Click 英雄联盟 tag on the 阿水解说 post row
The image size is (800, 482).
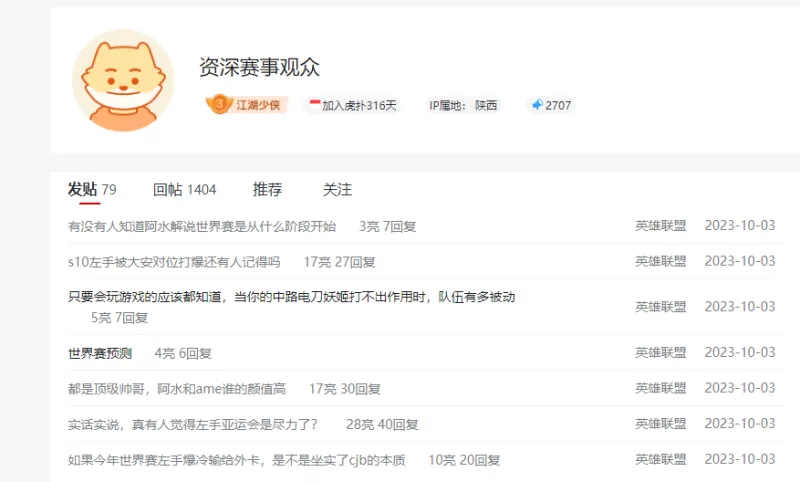(x=661, y=225)
